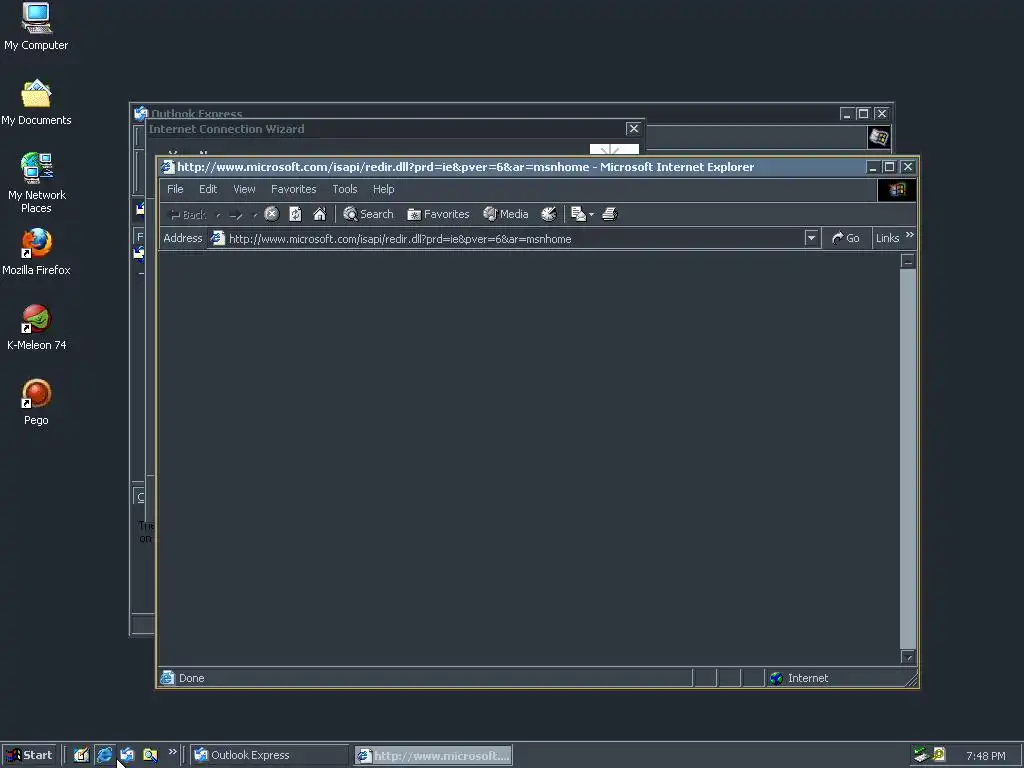Click the Mail icon in IE toolbar

[578, 214]
